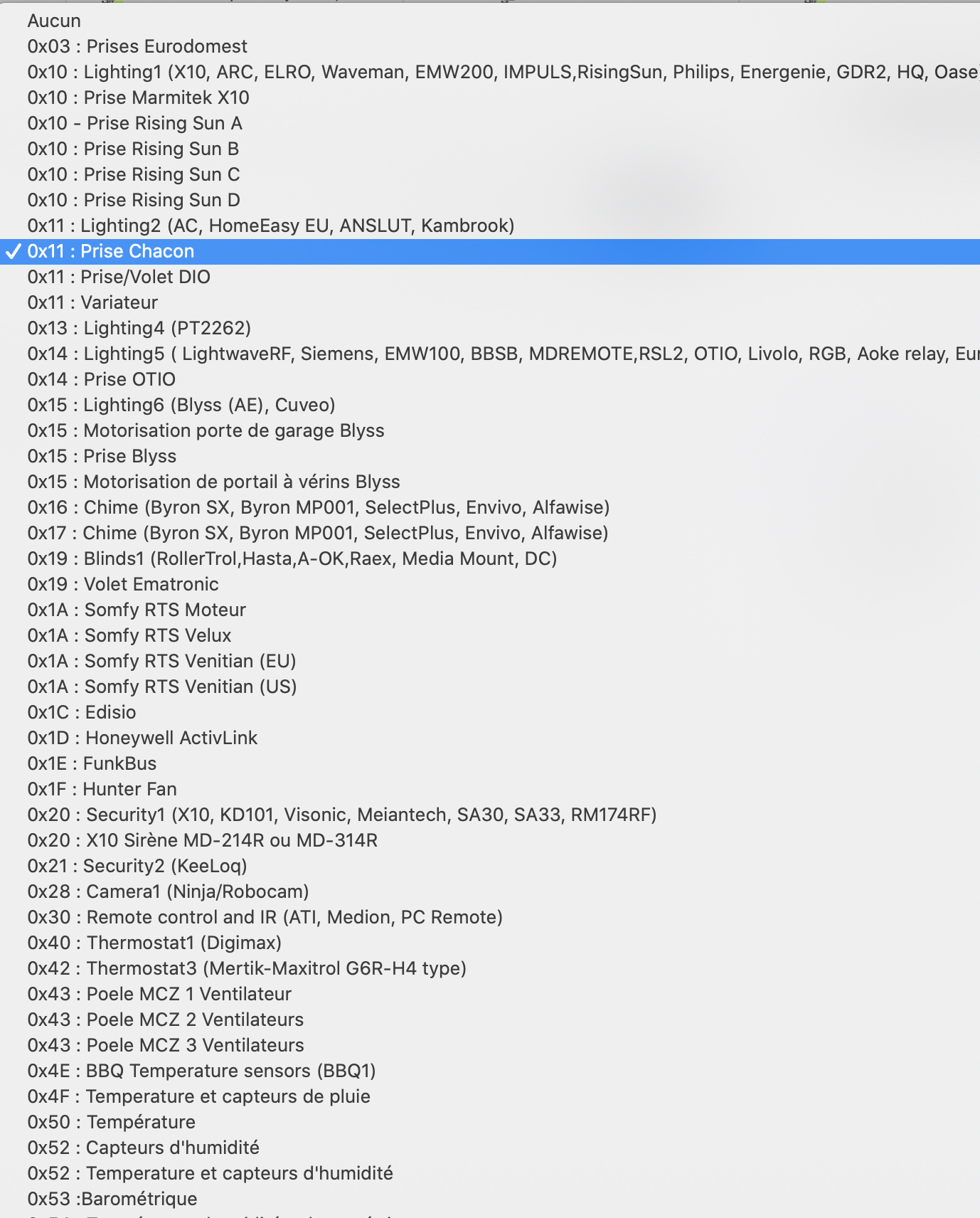Select the 'Aucun' option
The image size is (980, 1218).
[x=490, y=21]
